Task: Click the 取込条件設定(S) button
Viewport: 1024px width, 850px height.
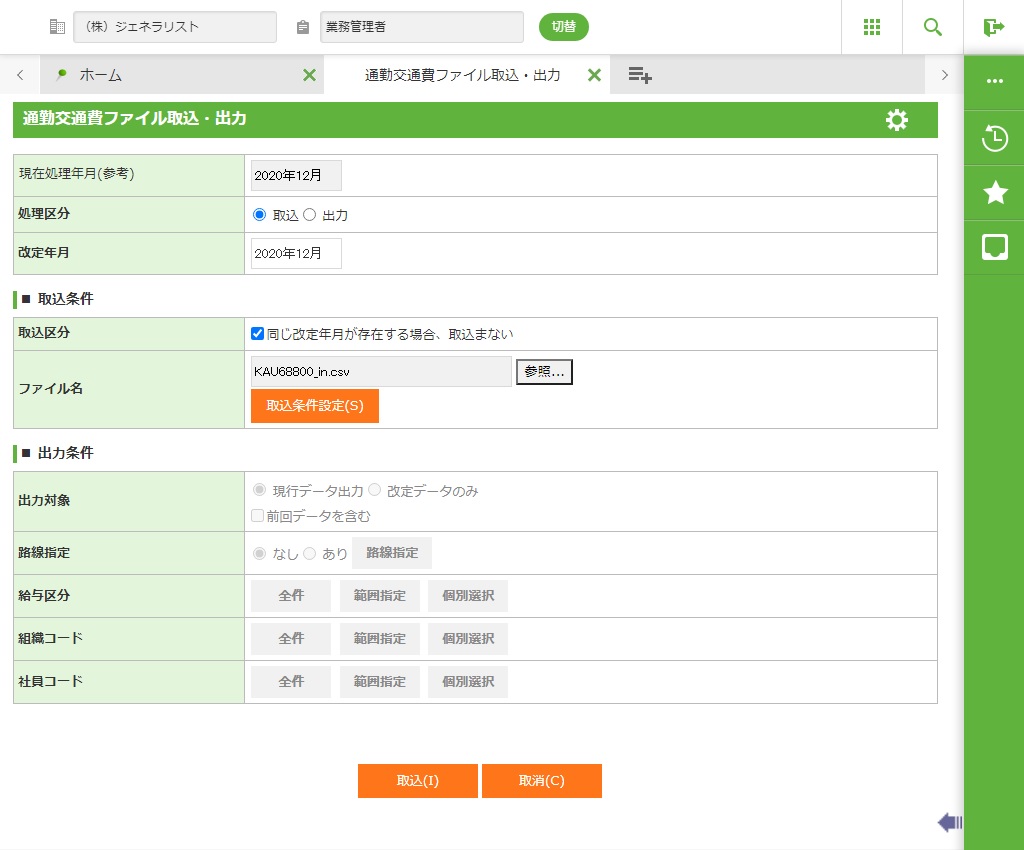Action: (314, 406)
